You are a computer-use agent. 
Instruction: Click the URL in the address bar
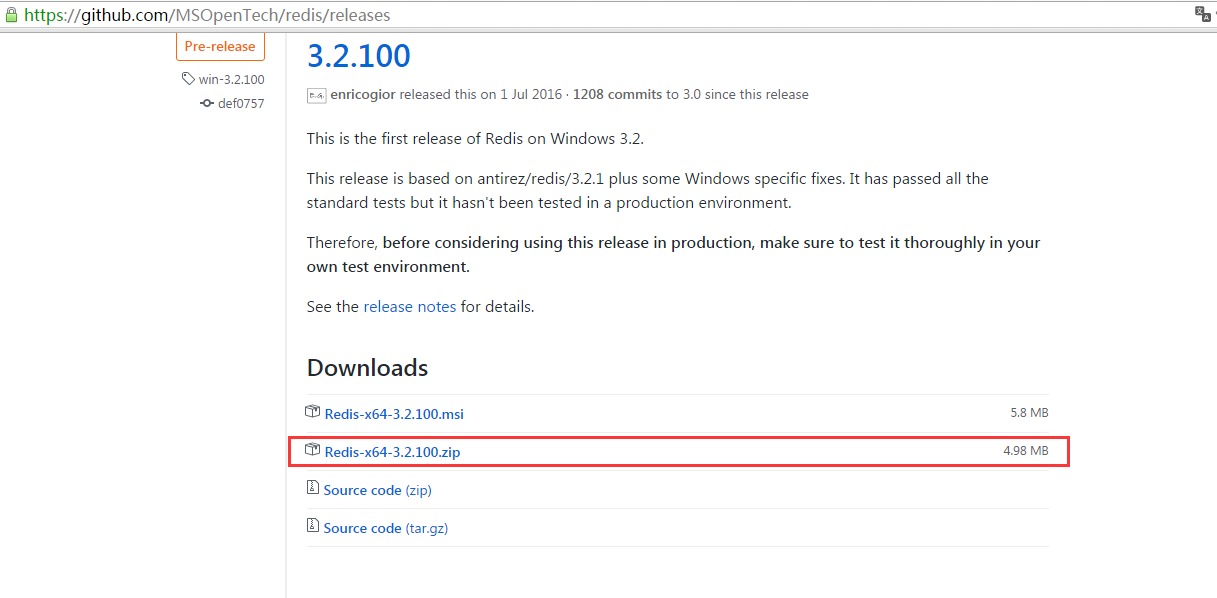pyautogui.click(x=207, y=15)
